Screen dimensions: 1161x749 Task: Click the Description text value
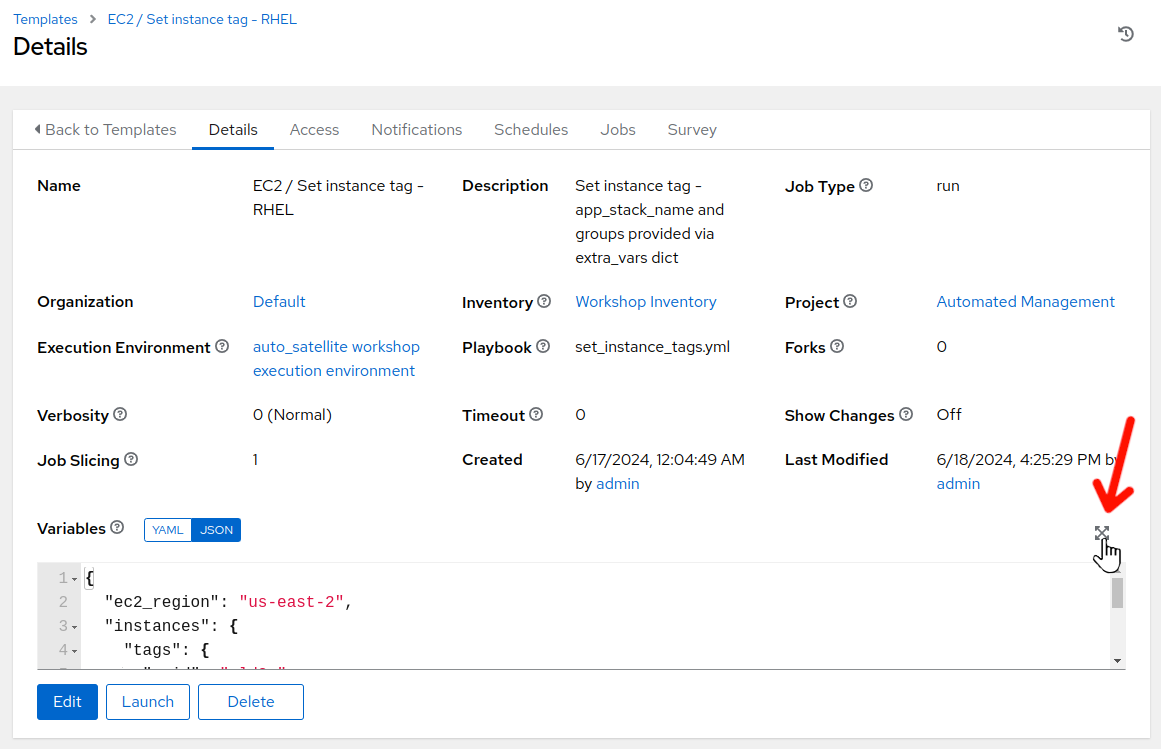[649, 221]
